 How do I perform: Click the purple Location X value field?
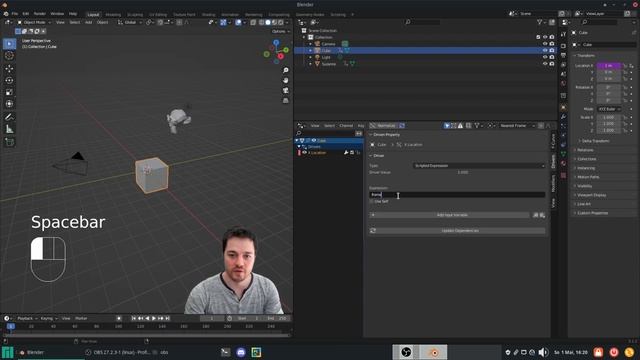pos(609,66)
